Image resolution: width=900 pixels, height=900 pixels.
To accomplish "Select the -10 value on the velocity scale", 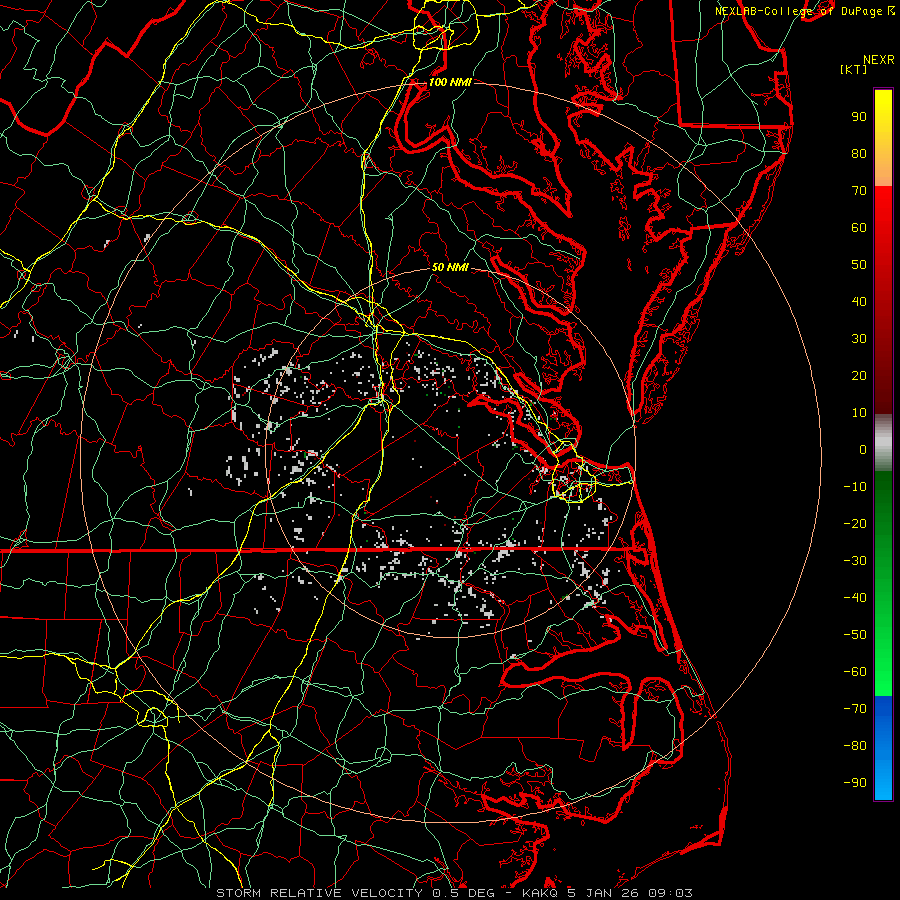I will [855, 487].
